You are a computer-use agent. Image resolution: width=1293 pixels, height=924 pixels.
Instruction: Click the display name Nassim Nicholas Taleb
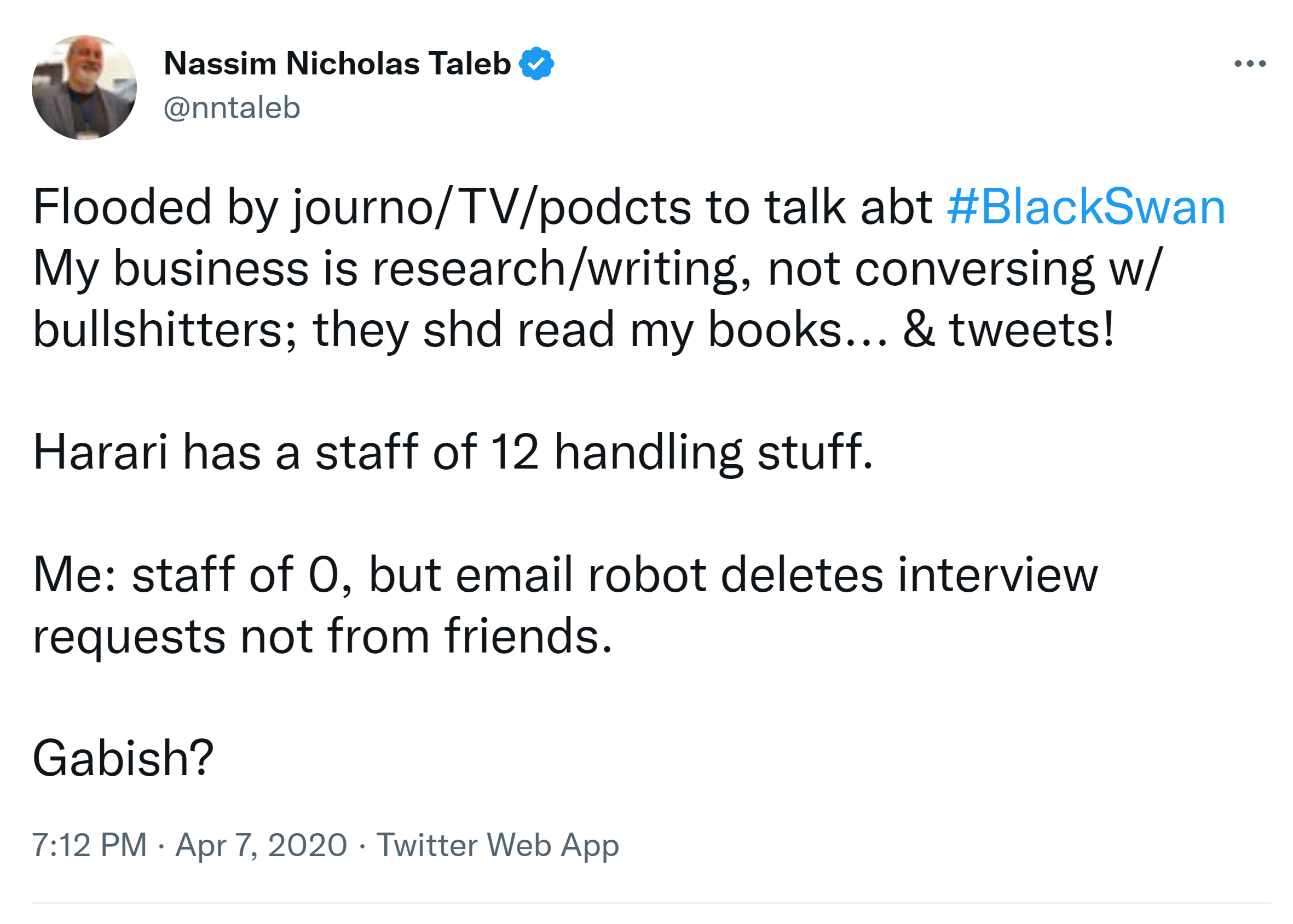[x=337, y=63]
